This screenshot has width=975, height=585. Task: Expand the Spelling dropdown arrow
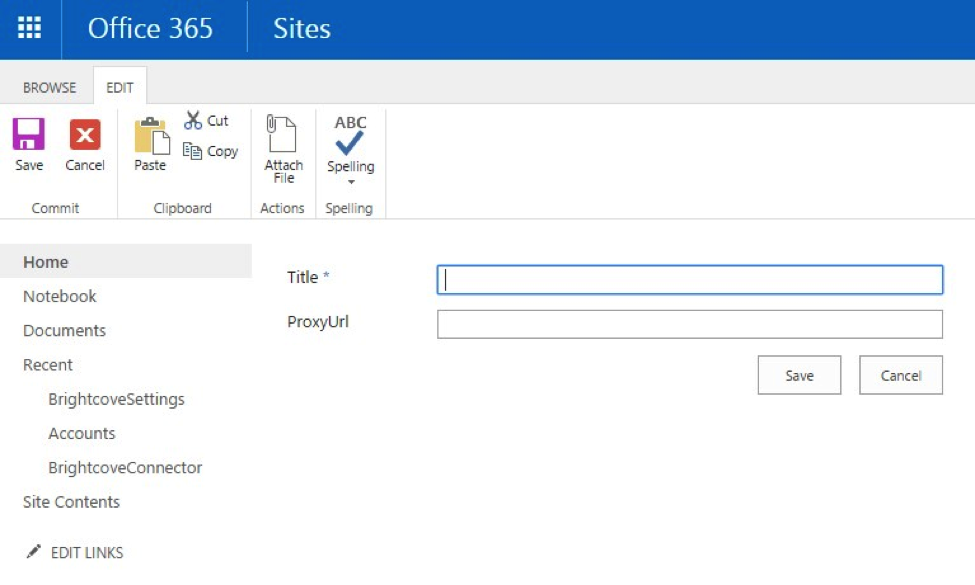[x=351, y=182]
